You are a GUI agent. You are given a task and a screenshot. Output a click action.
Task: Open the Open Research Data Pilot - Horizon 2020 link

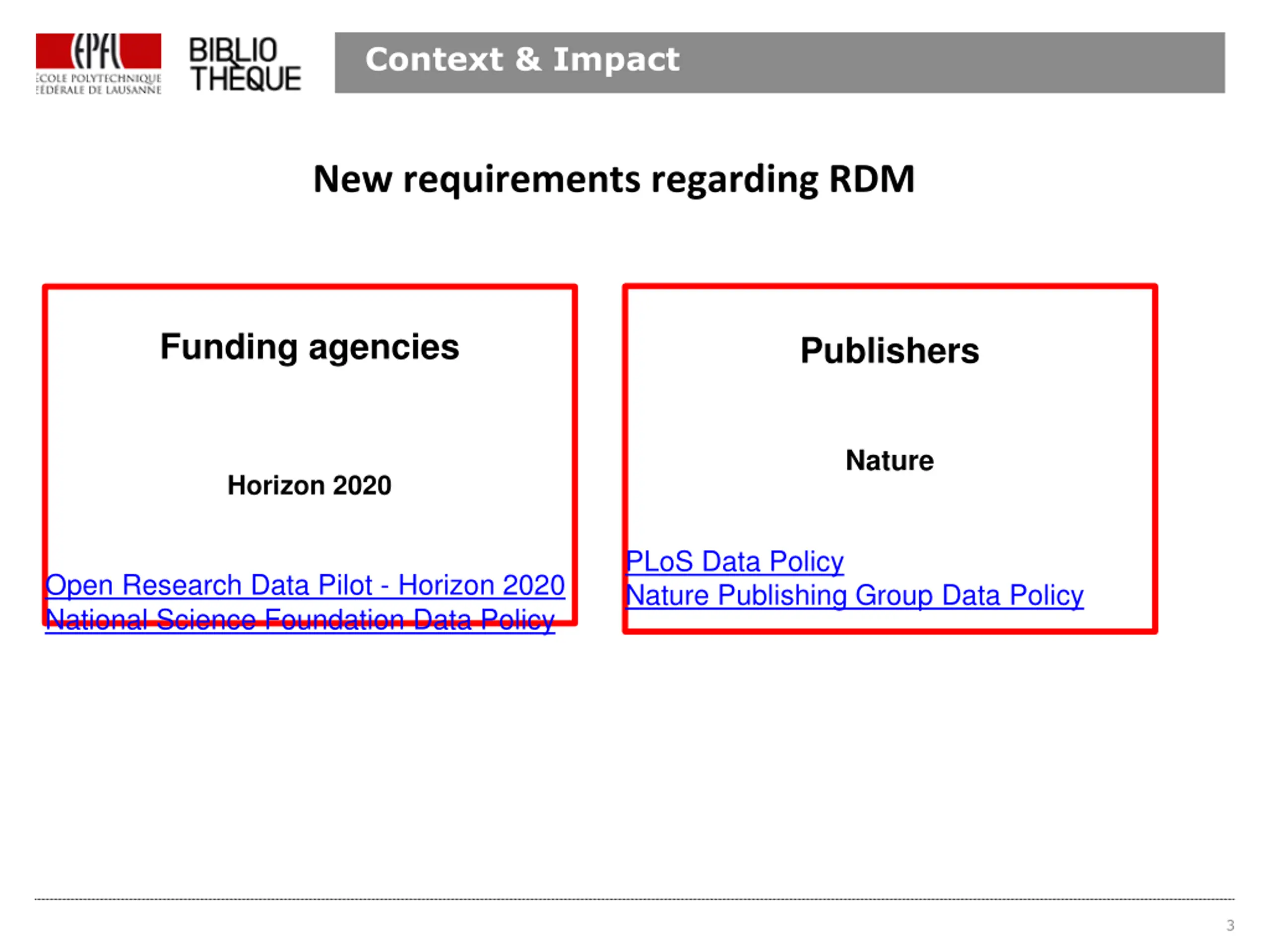[x=305, y=586]
